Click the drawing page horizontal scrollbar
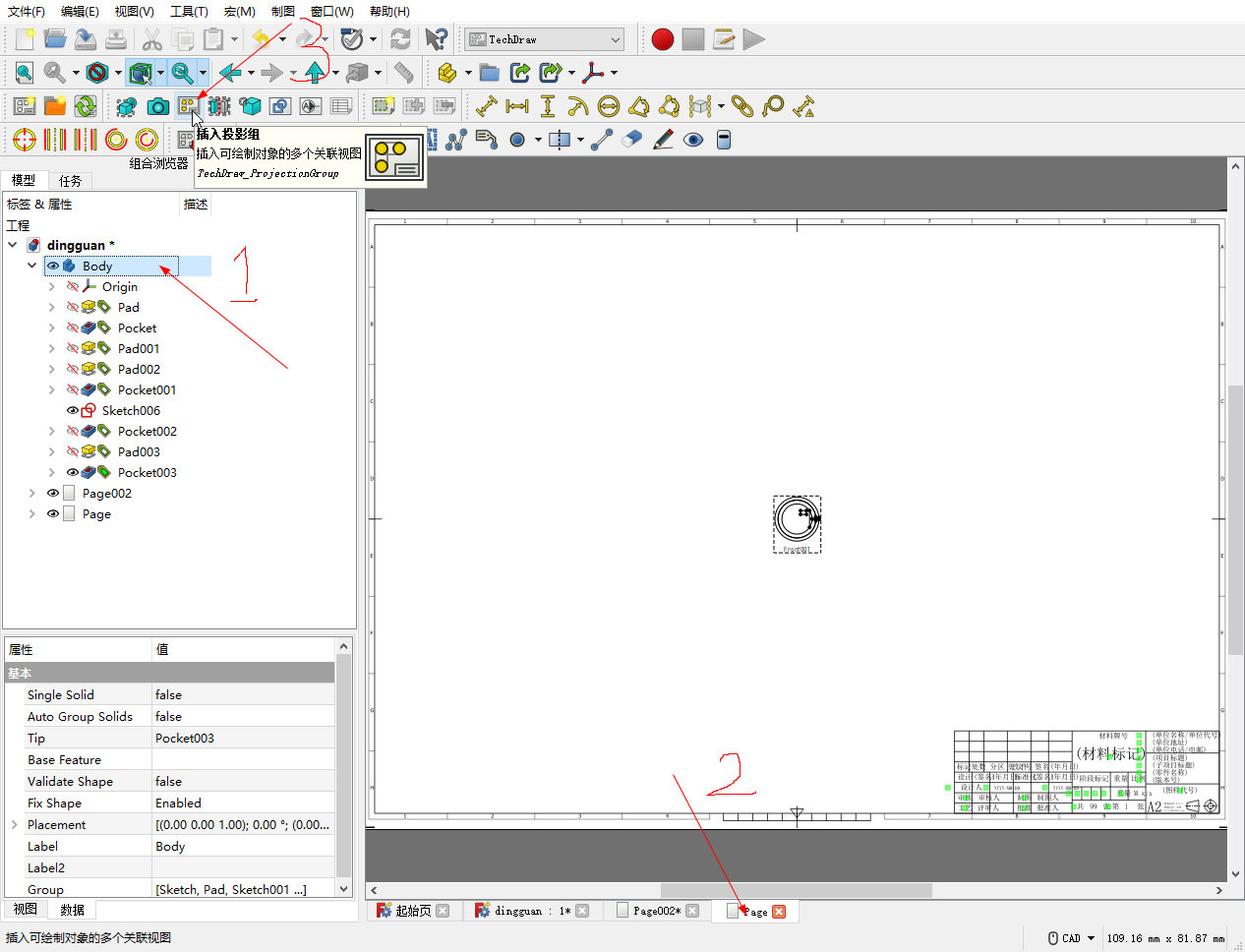Viewport: 1245px width, 952px height. (x=797, y=890)
